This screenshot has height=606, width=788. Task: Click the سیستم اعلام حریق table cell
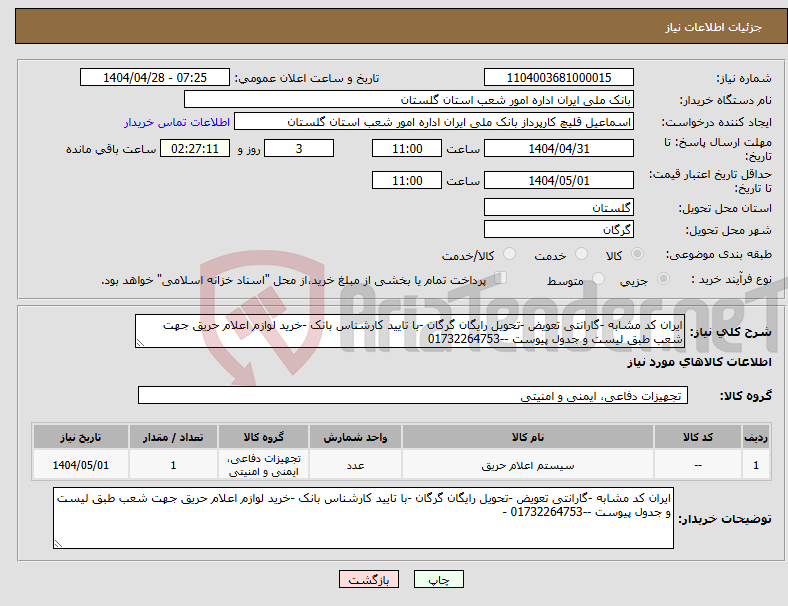tap(528, 465)
